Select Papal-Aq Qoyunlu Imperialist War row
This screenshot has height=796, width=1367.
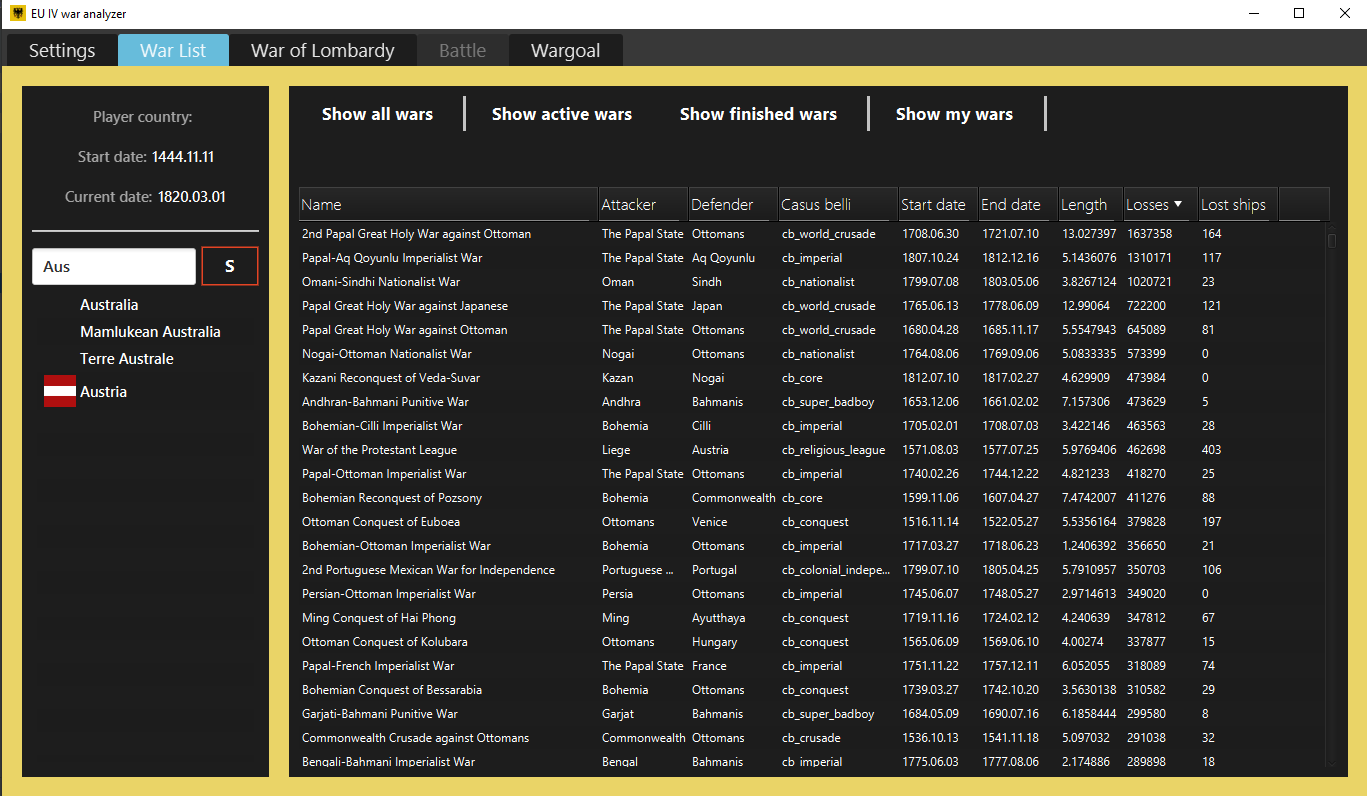coord(811,258)
